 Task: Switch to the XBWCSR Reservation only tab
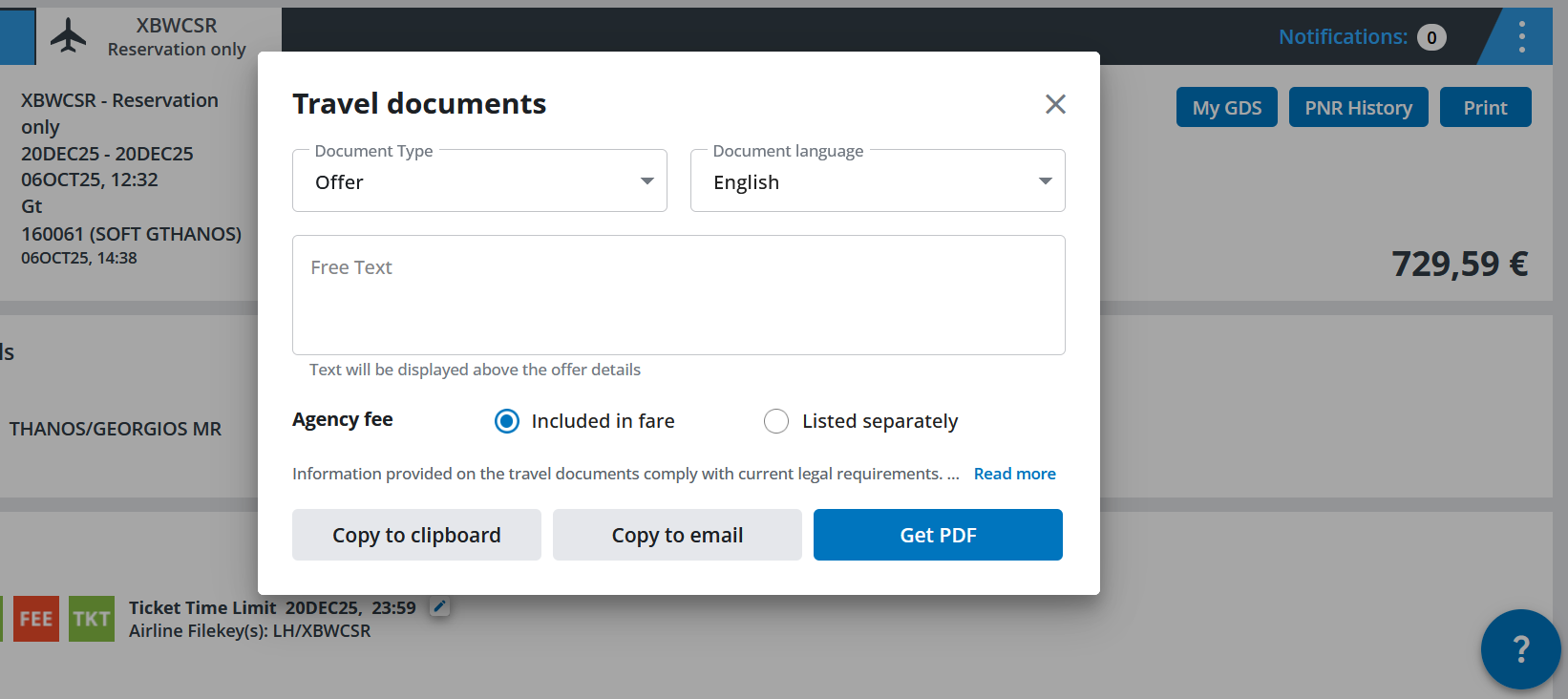177,37
